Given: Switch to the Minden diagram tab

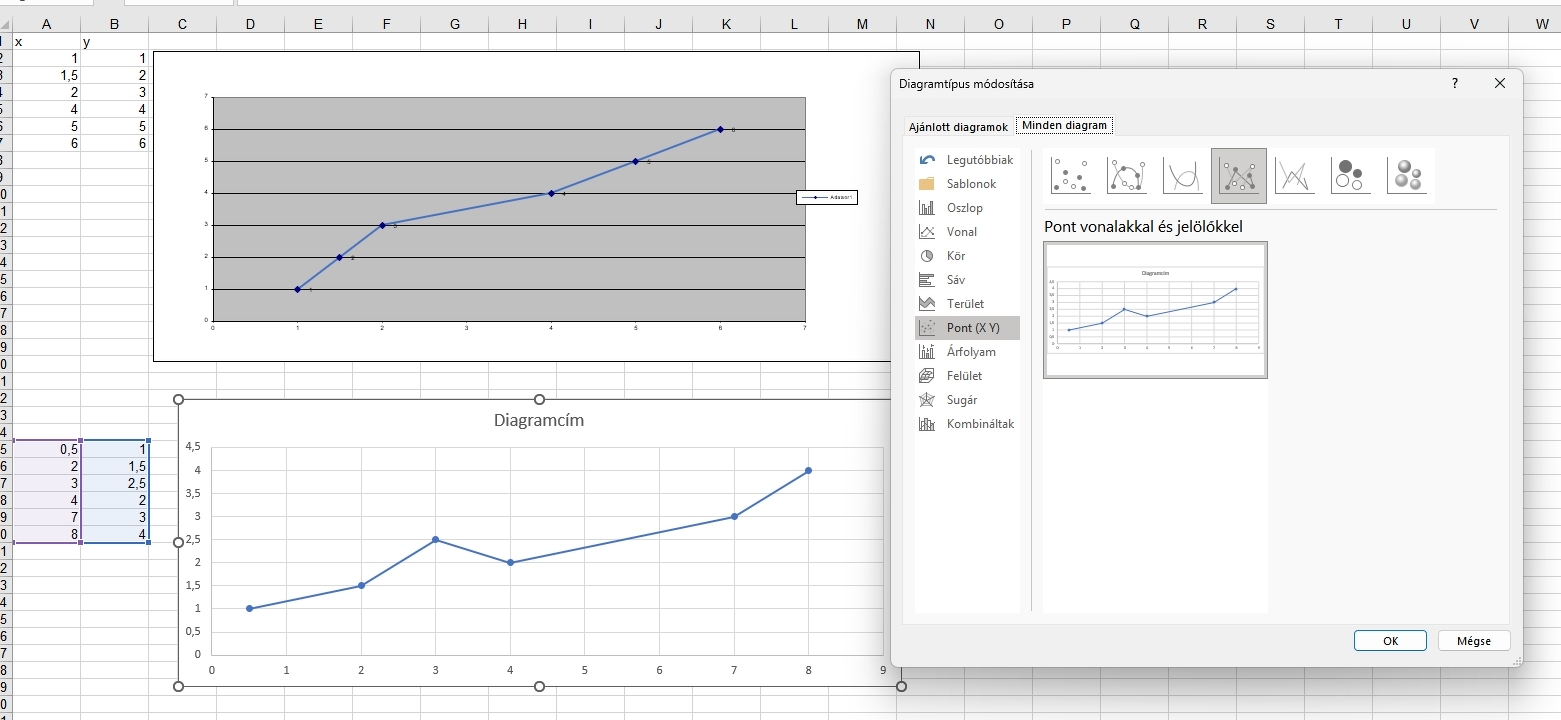Looking at the screenshot, I should pyautogui.click(x=1064, y=126).
